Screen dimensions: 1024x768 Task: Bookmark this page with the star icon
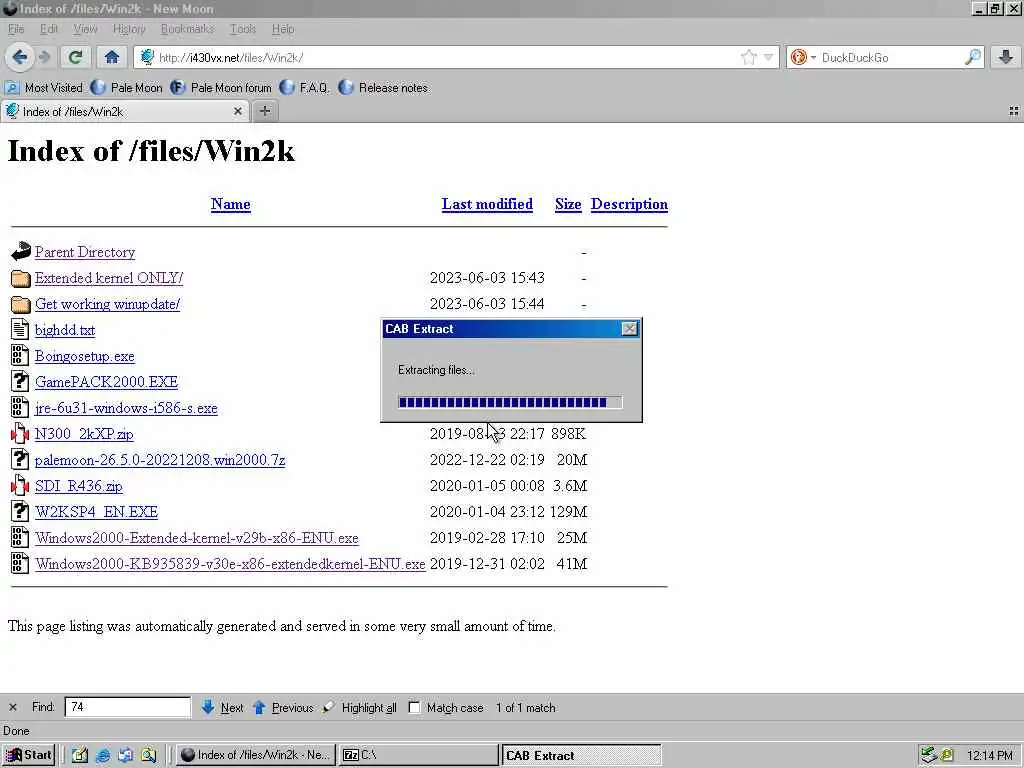(748, 57)
